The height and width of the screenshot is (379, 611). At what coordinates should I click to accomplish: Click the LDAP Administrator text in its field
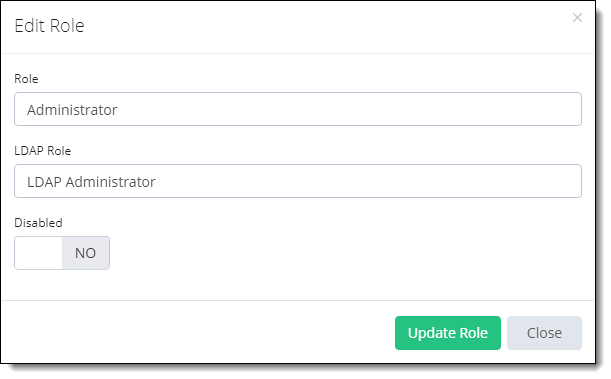tap(91, 182)
